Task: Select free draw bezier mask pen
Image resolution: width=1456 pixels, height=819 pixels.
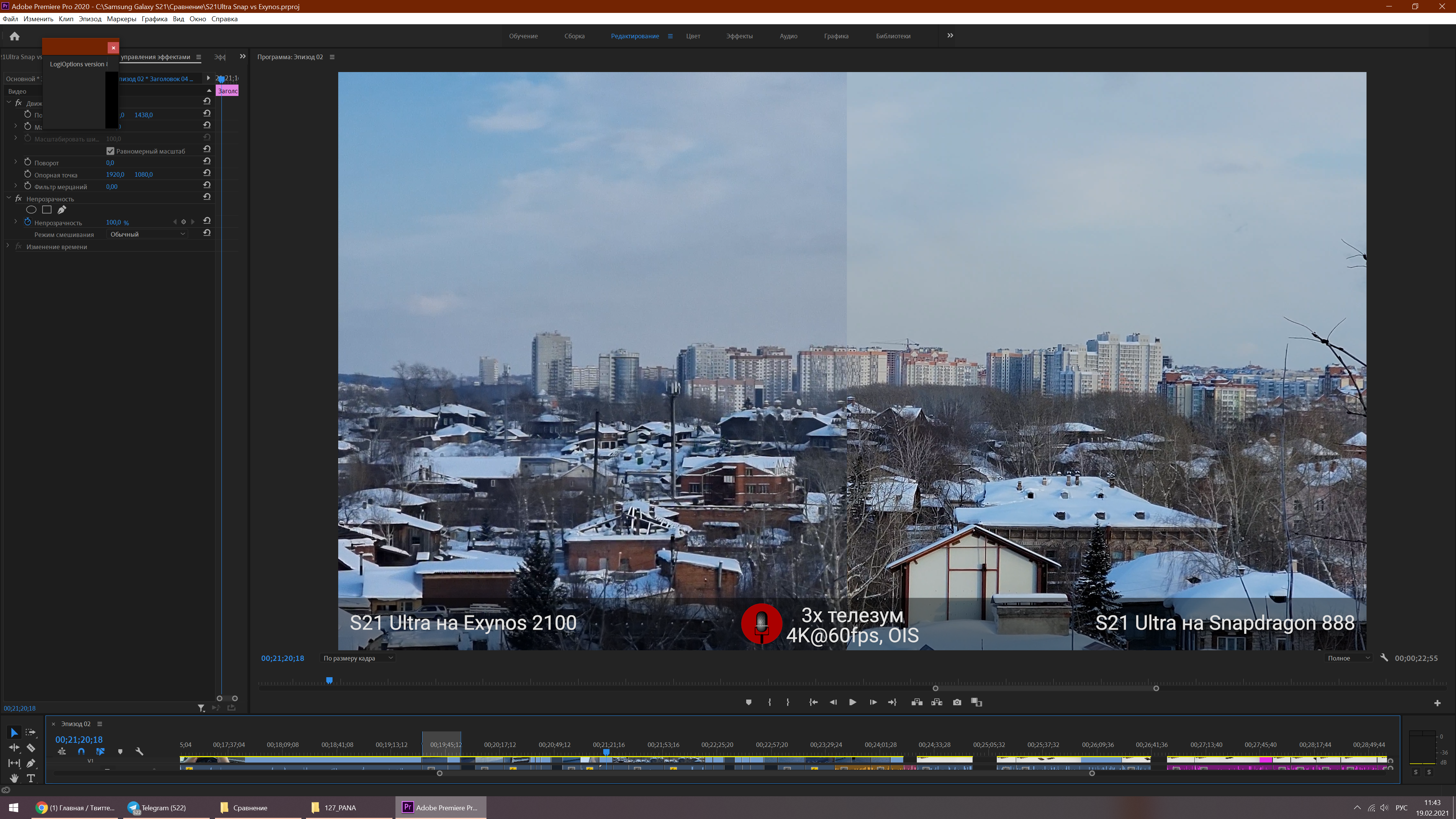Action: 61,210
